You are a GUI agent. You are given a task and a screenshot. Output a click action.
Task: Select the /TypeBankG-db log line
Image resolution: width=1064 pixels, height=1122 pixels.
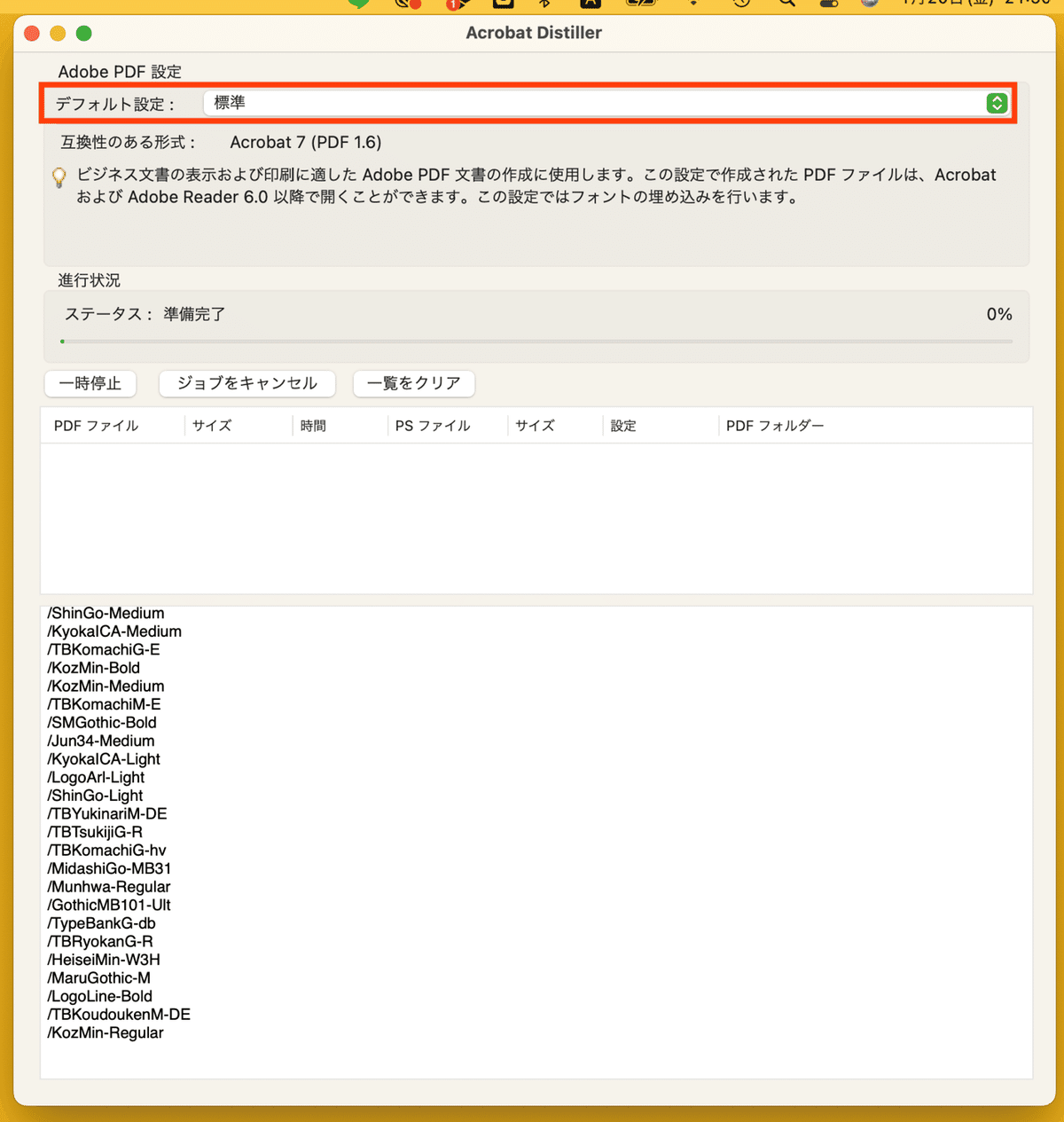click(x=101, y=923)
